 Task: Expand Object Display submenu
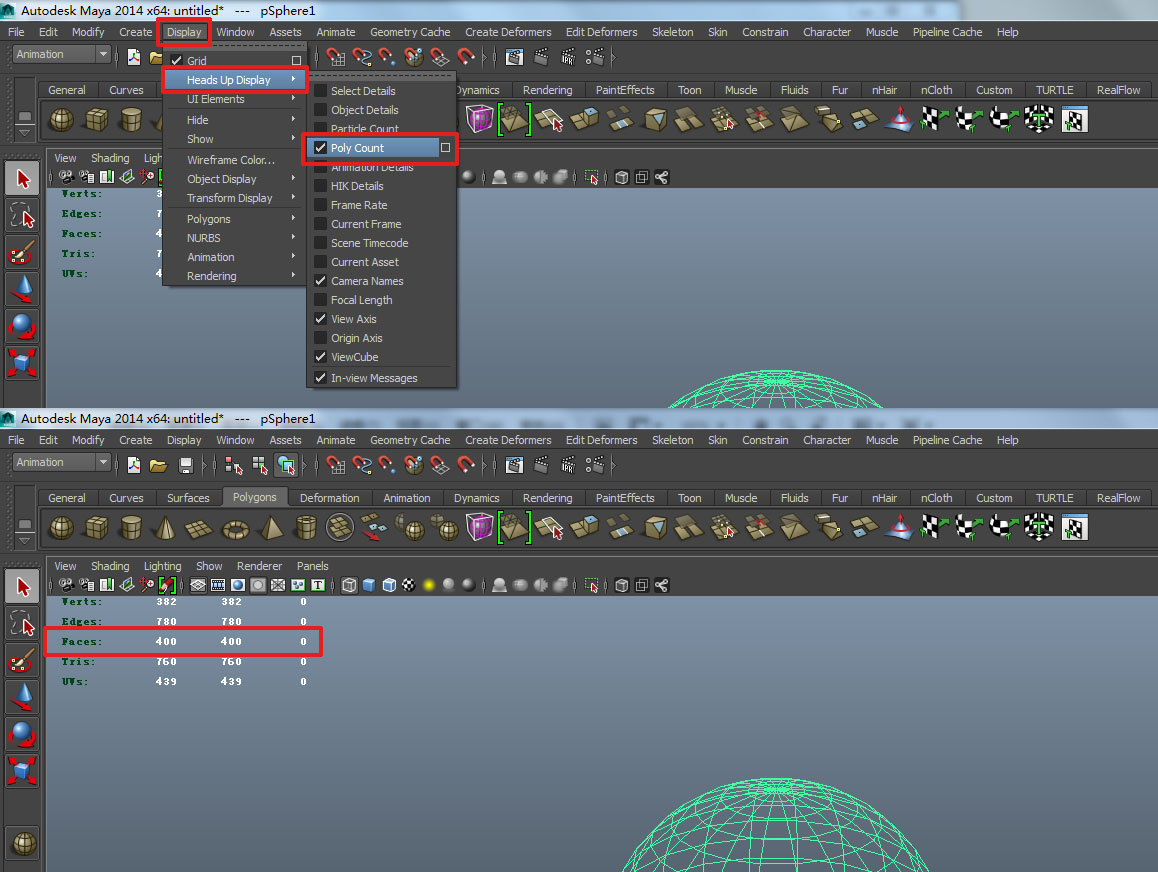click(235, 179)
